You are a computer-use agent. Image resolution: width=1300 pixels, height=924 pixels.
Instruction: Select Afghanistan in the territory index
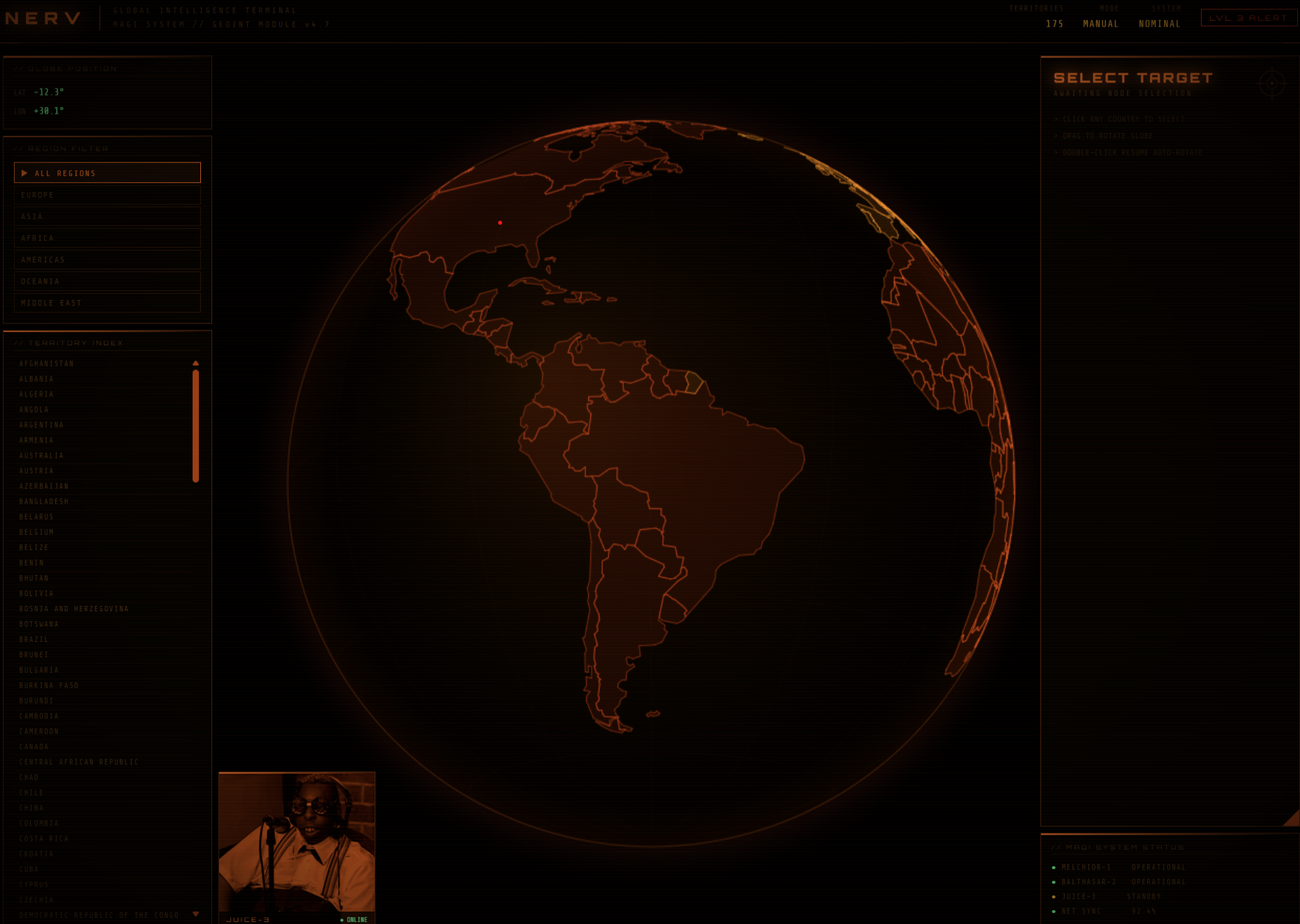tap(102, 364)
